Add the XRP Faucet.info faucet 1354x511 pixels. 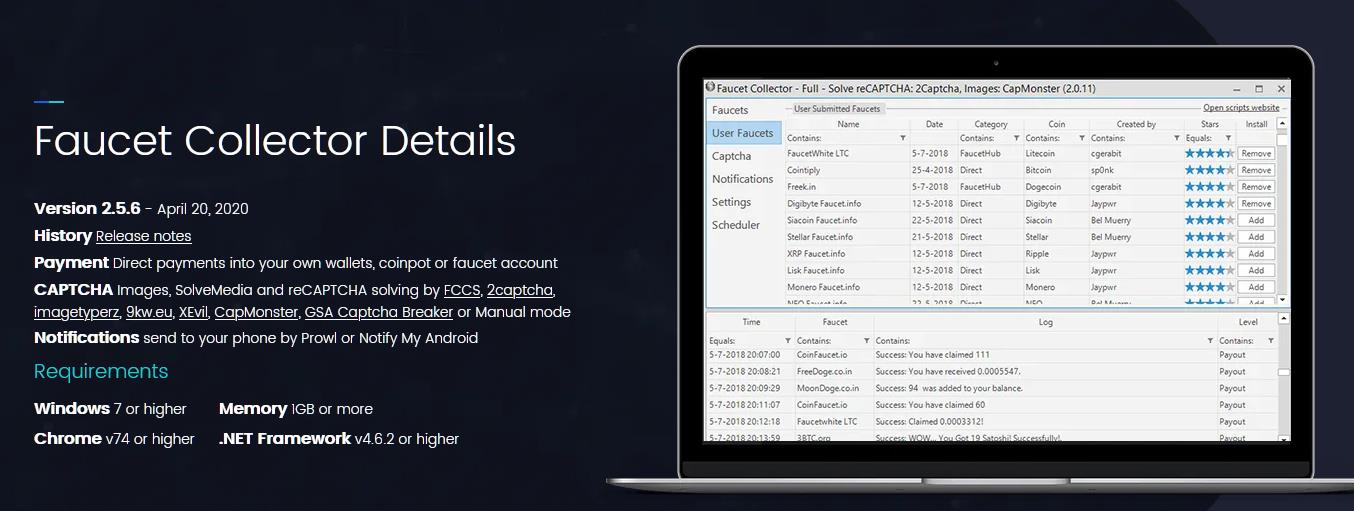click(1256, 254)
